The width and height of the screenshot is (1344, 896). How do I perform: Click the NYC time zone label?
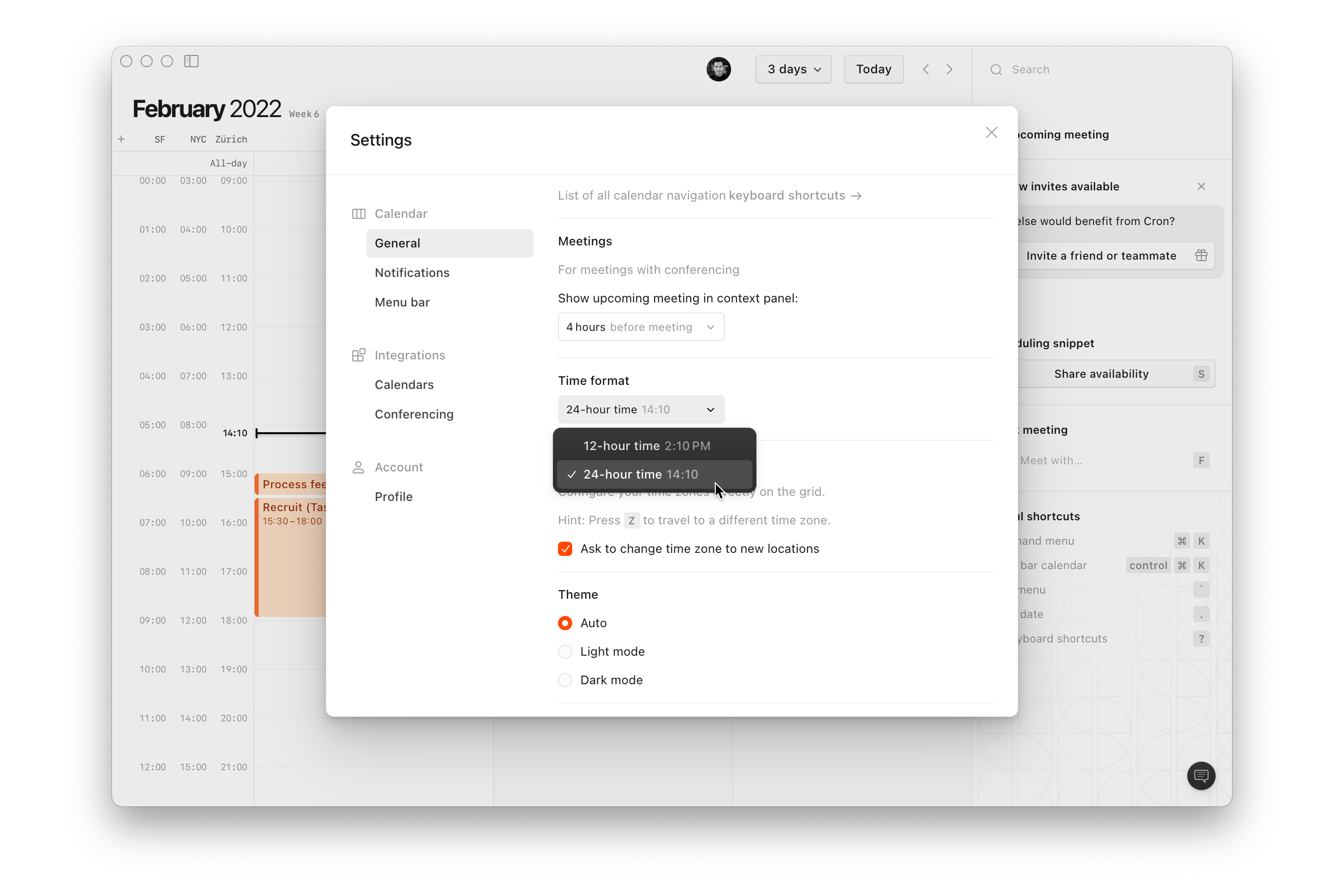[x=198, y=139]
